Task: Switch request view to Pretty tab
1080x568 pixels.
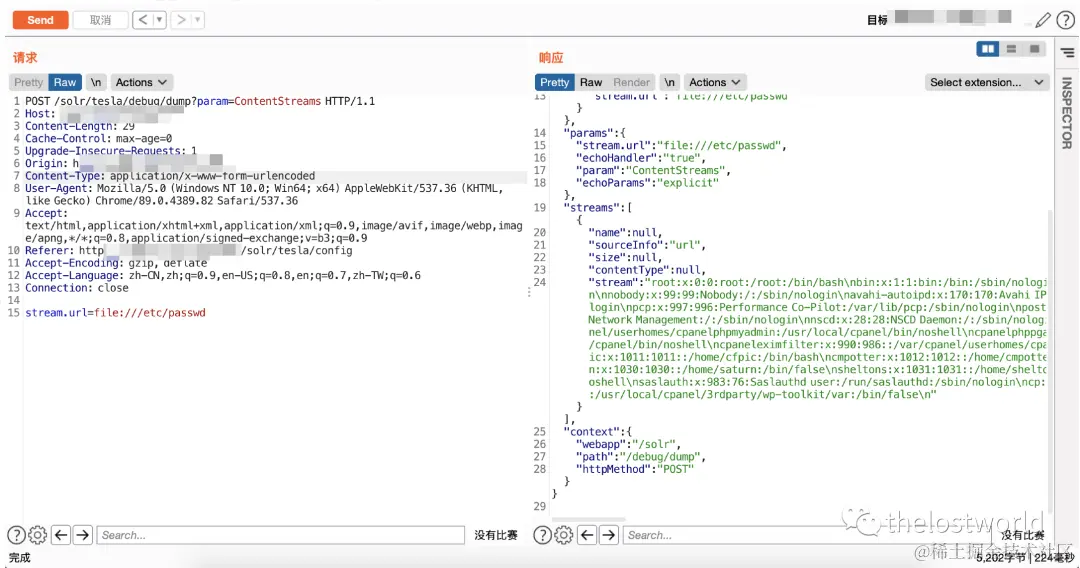Action: tap(28, 82)
